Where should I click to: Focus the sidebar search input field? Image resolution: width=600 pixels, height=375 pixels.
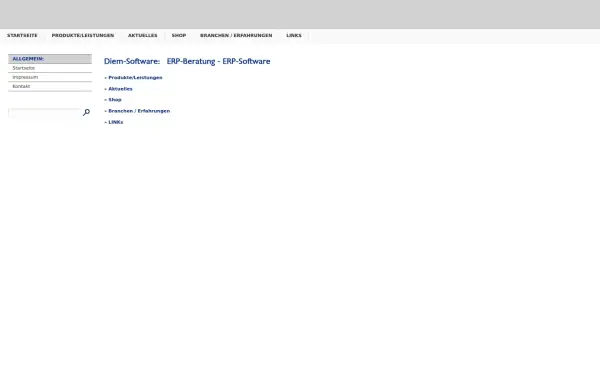(44, 112)
